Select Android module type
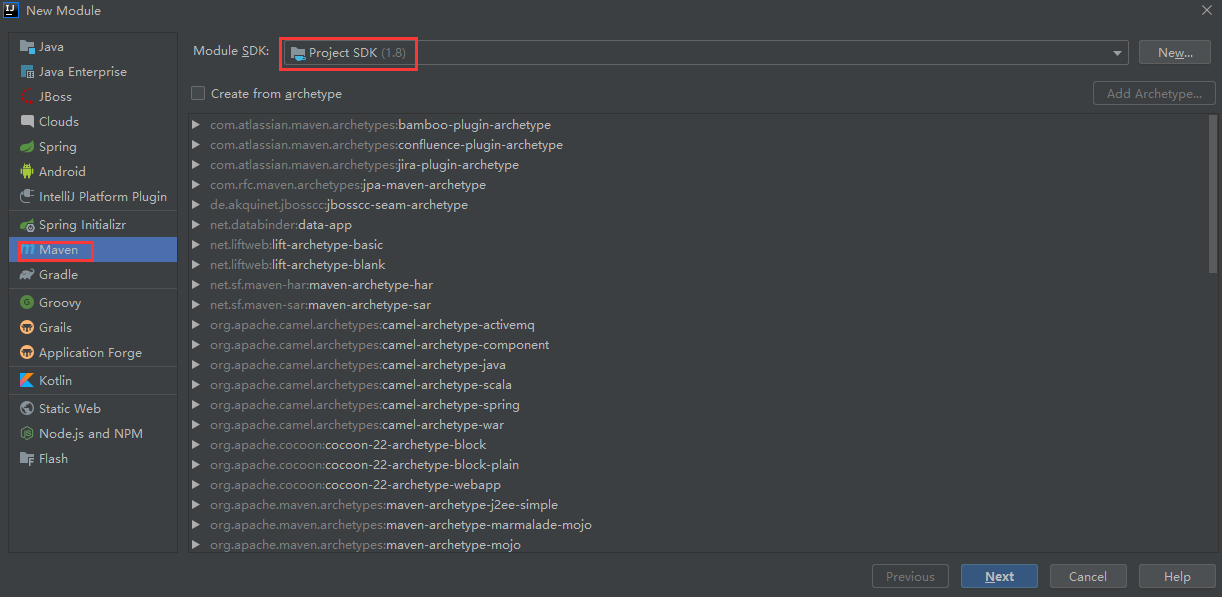 [x=93, y=172]
